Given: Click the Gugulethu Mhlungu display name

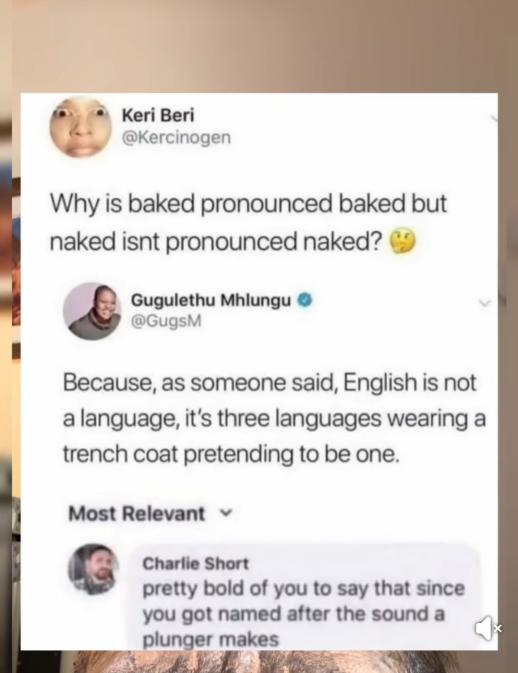Looking at the screenshot, I should [x=211, y=300].
